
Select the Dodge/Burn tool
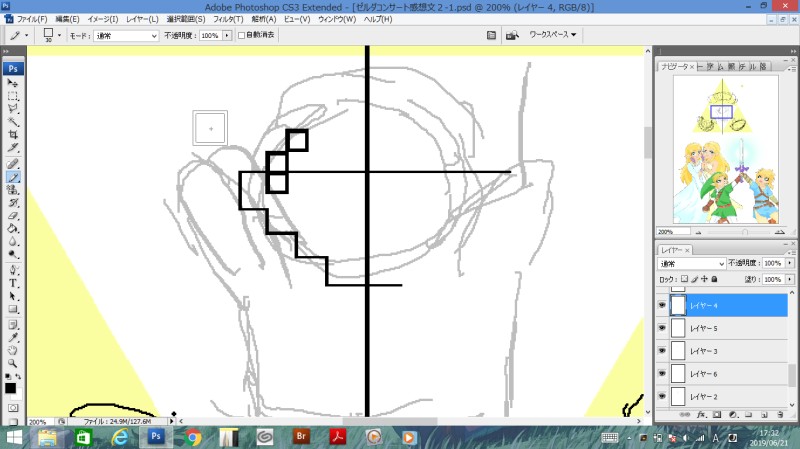click(x=13, y=254)
